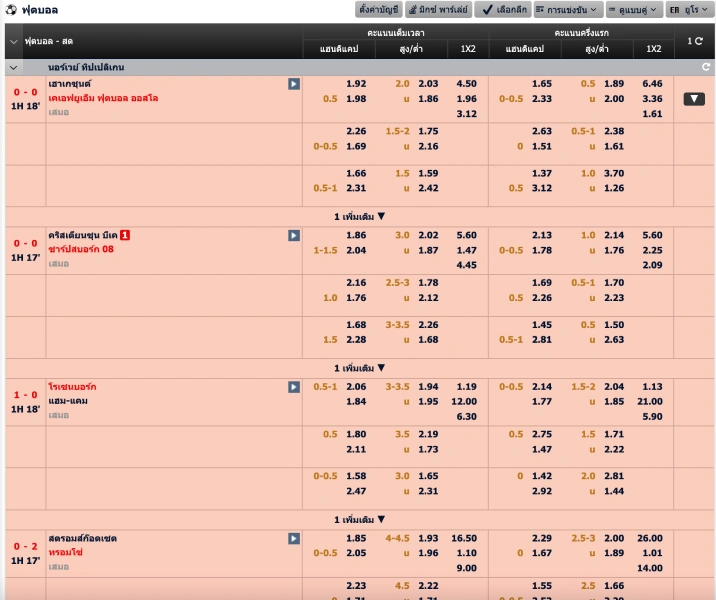Select 1X2 odds 12.00 for แฮม-แคม
This screenshot has width=716, height=600.
click(x=466, y=402)
